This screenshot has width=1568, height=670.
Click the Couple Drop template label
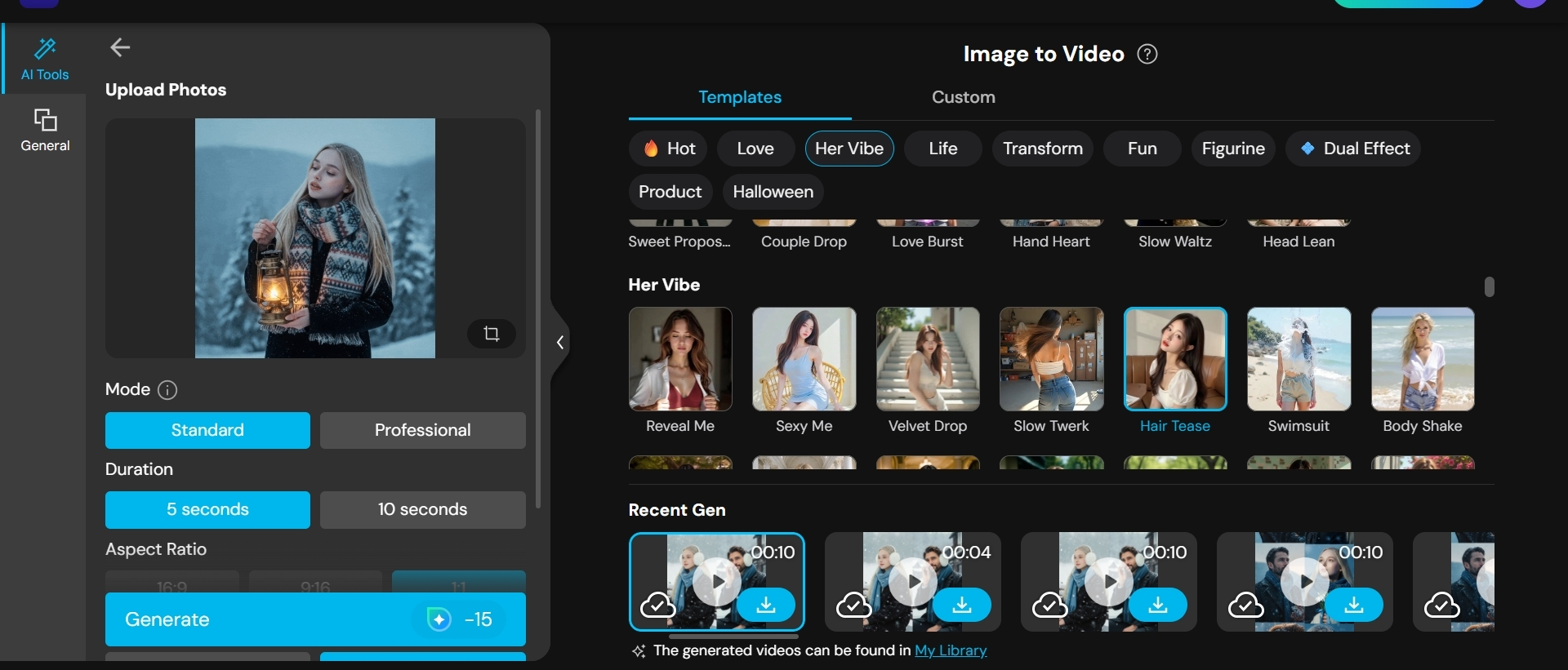804,242
